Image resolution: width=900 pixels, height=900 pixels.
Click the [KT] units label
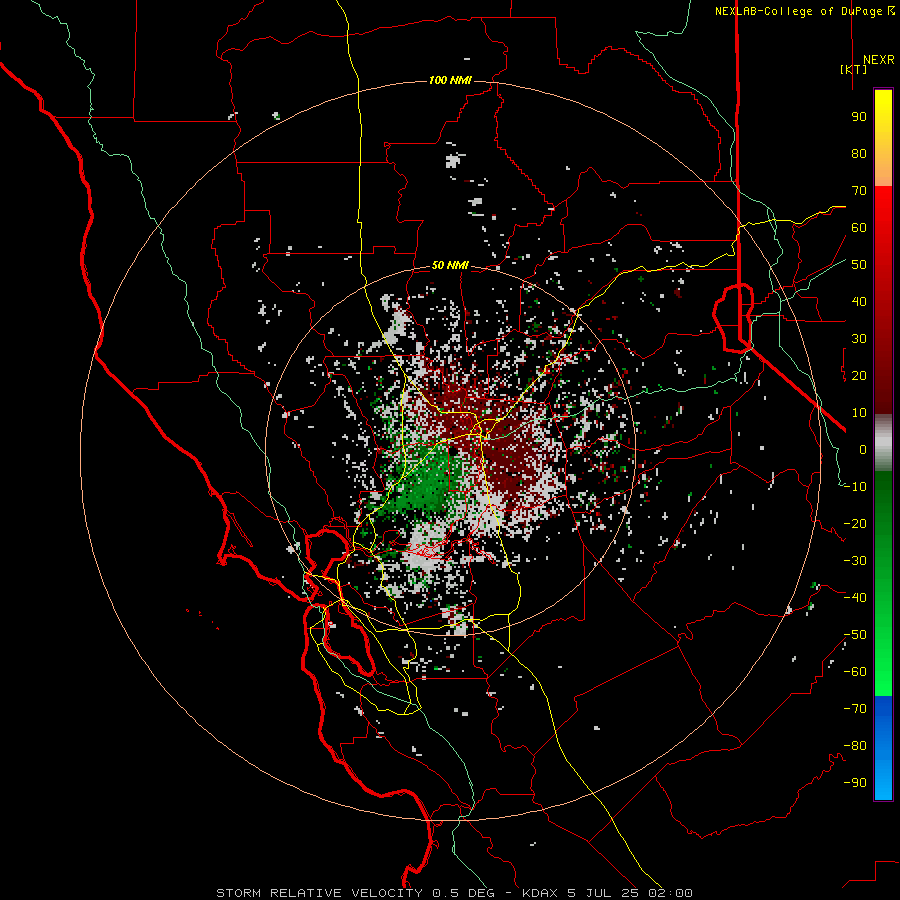[854, 69]
